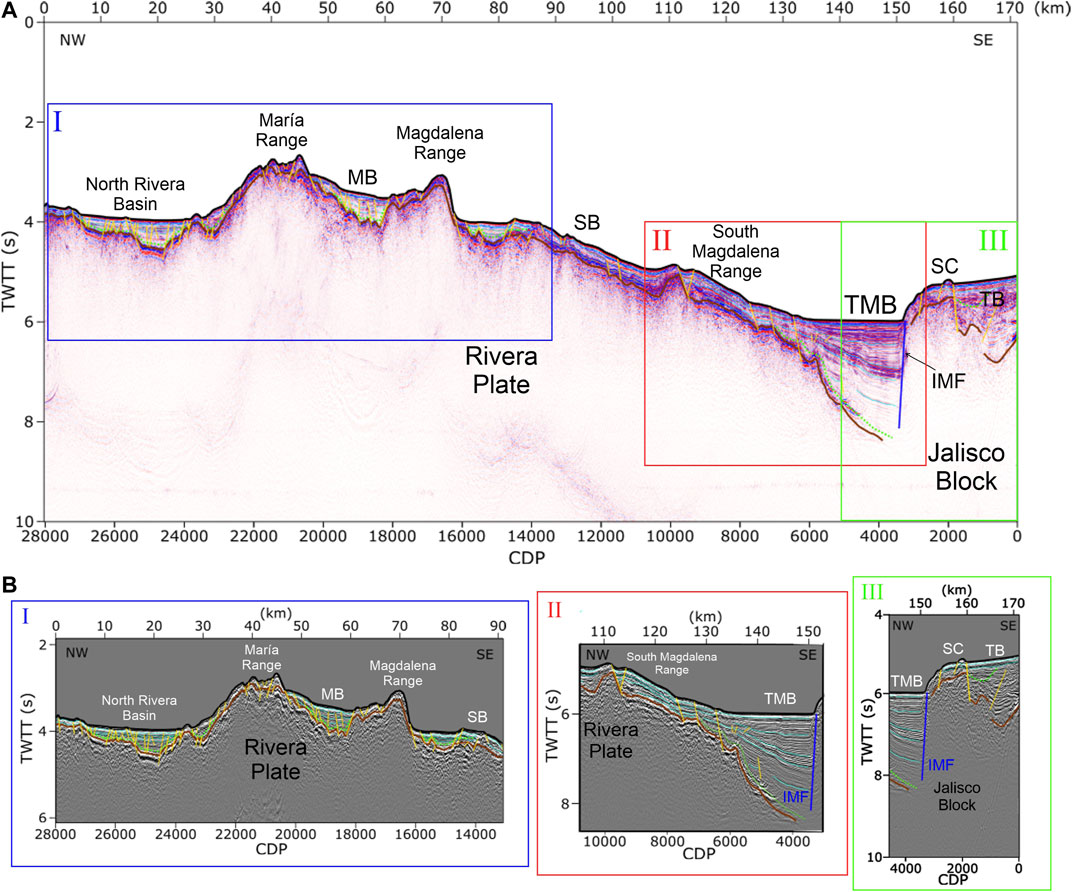The height and width of the screenshot is (892, 1072).
Task: Select 'Rivera Plate' text in inset I
Action: 276,759
